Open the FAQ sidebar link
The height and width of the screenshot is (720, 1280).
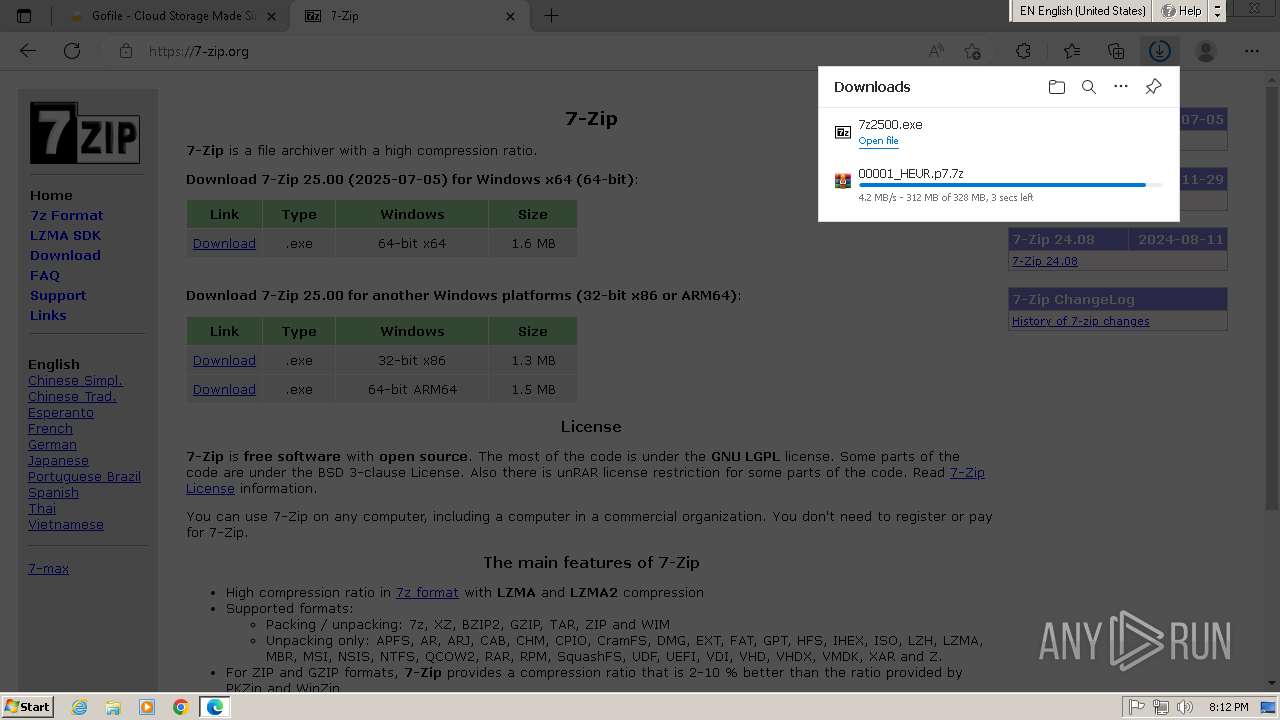point(45,275)
